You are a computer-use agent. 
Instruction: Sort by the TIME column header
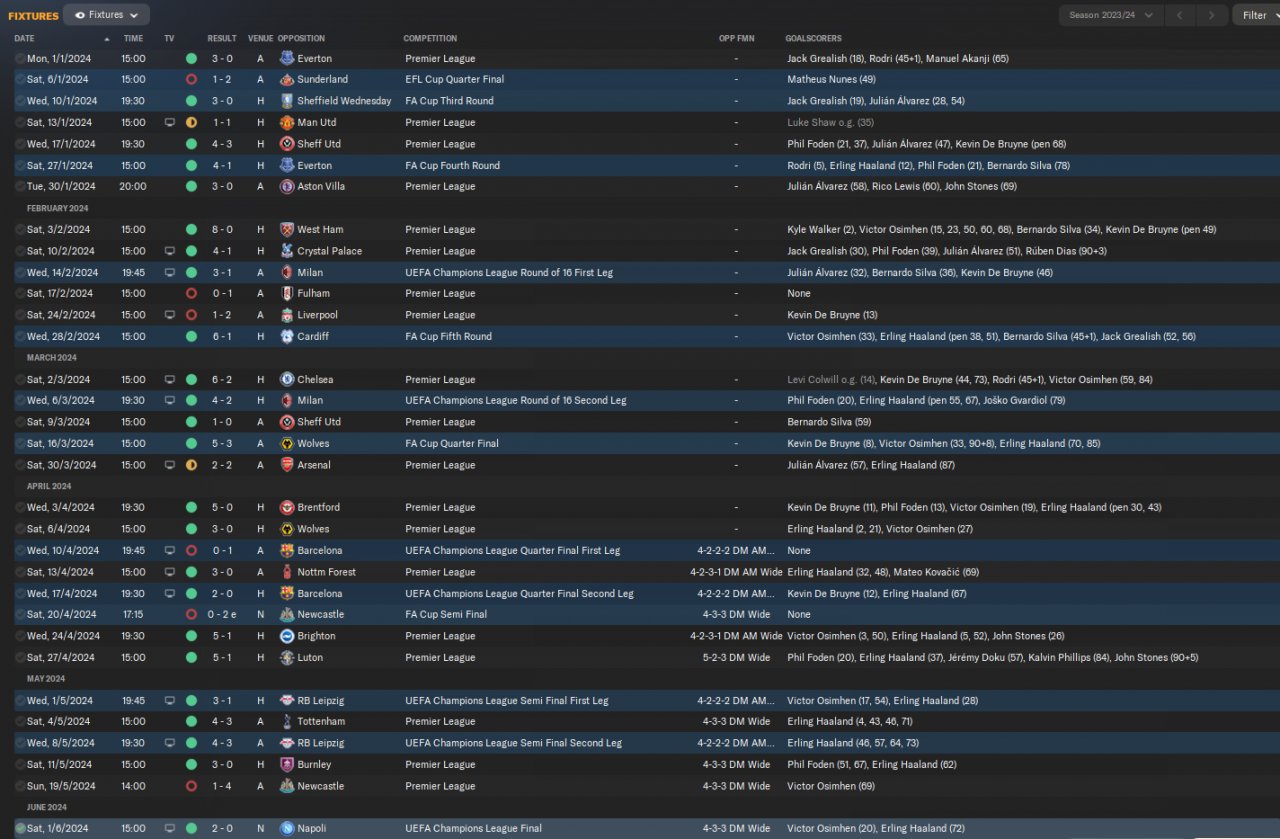(x=133, y=39)
